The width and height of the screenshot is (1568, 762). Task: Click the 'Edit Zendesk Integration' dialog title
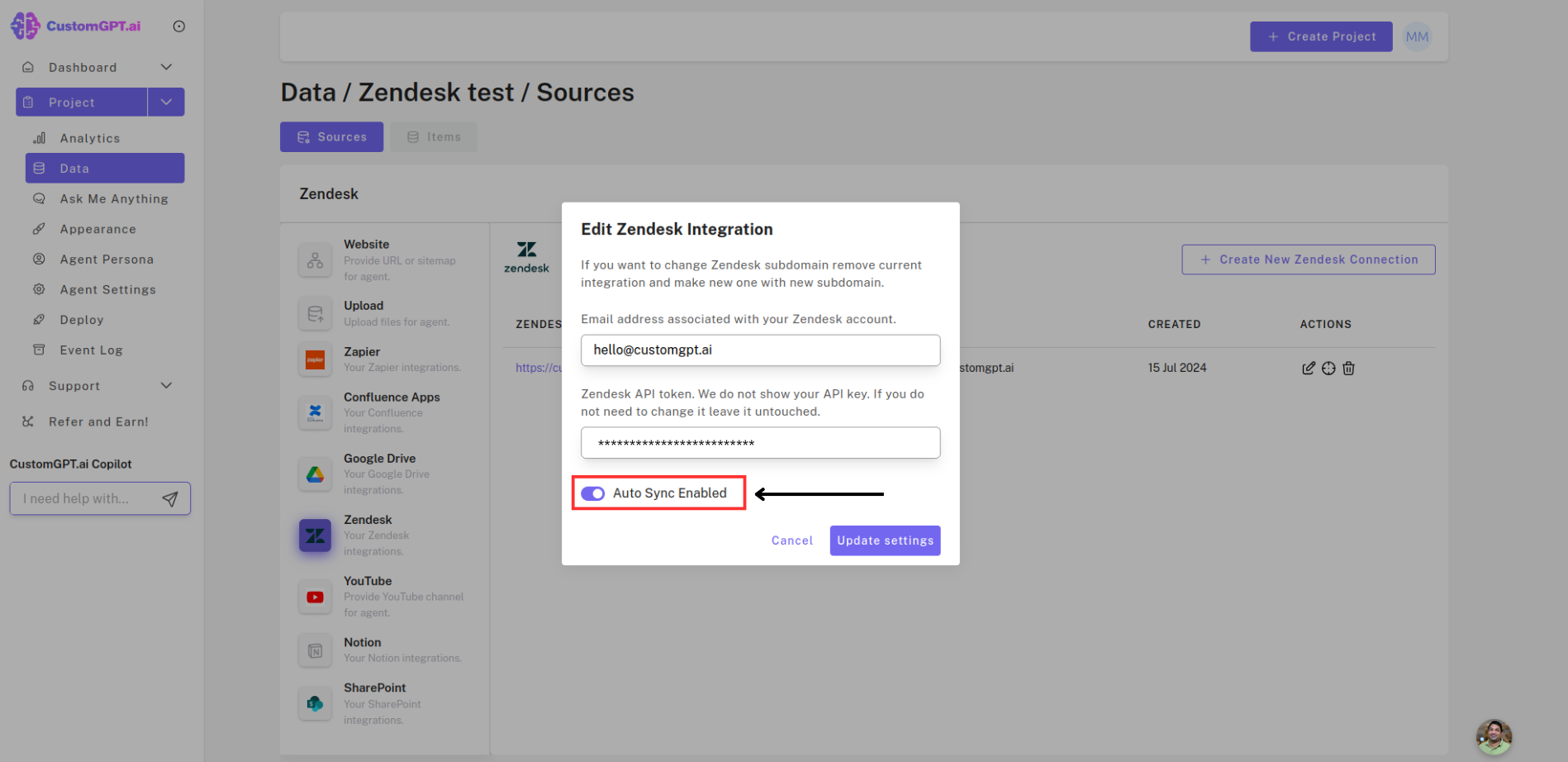[x=677, y=229]
